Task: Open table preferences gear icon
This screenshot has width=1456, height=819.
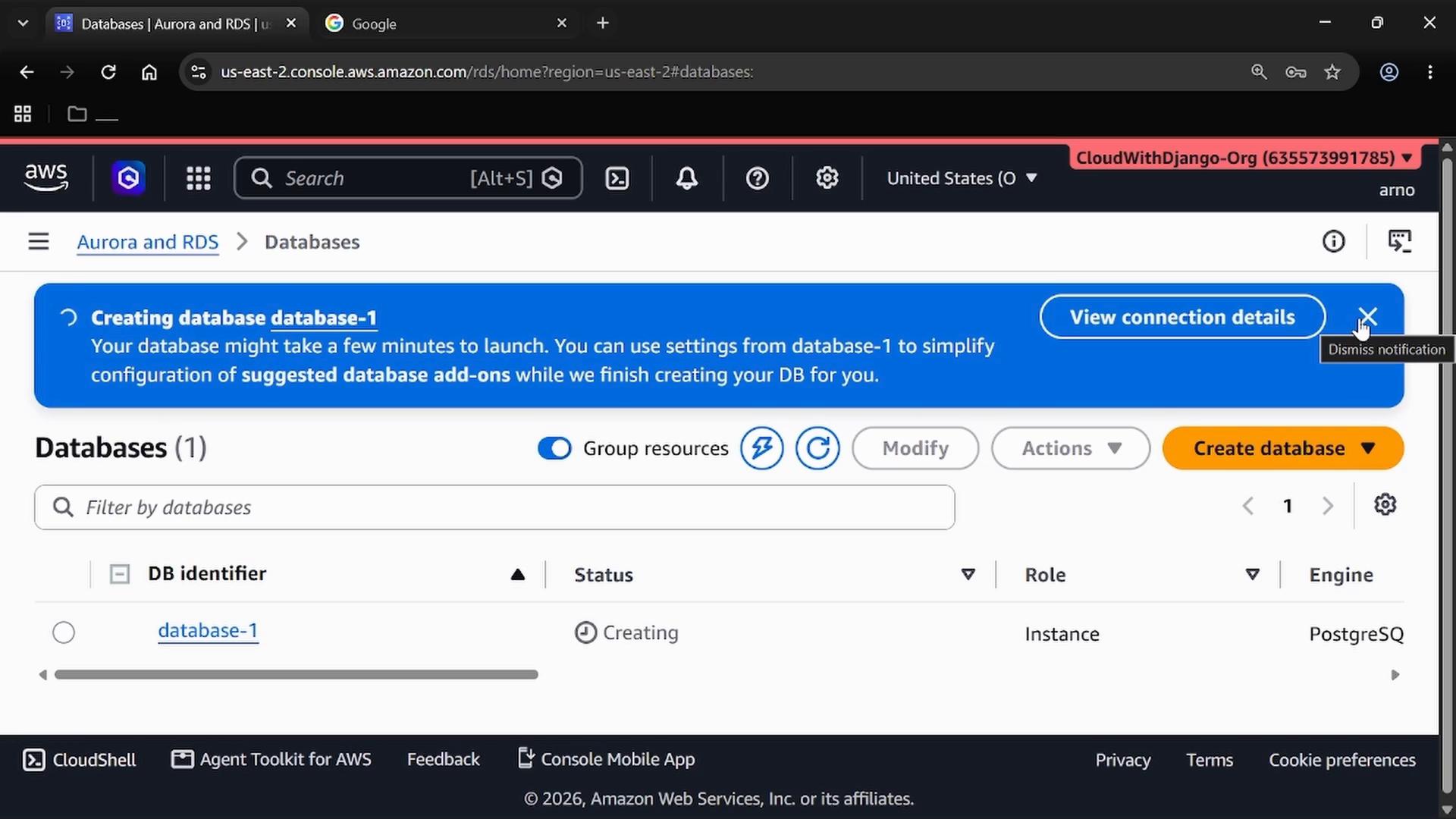Action: coord(1385,505)
